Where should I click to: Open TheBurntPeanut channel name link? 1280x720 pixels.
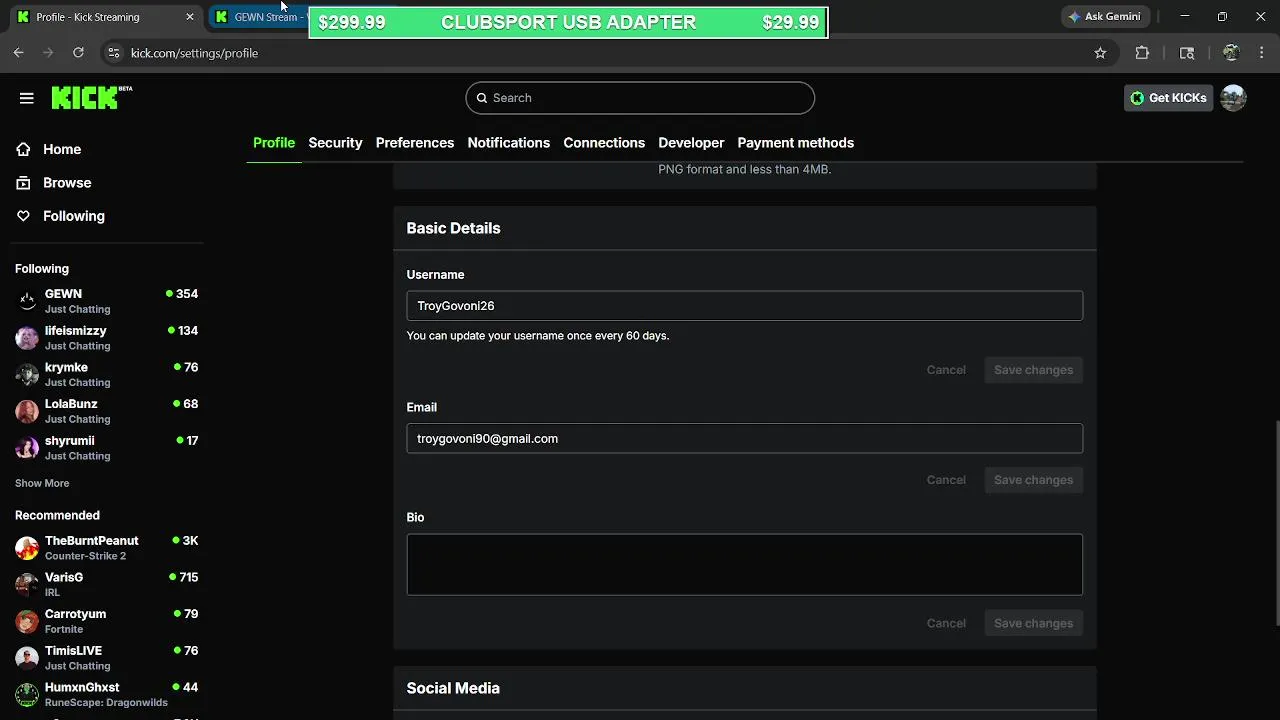(91, 541)
